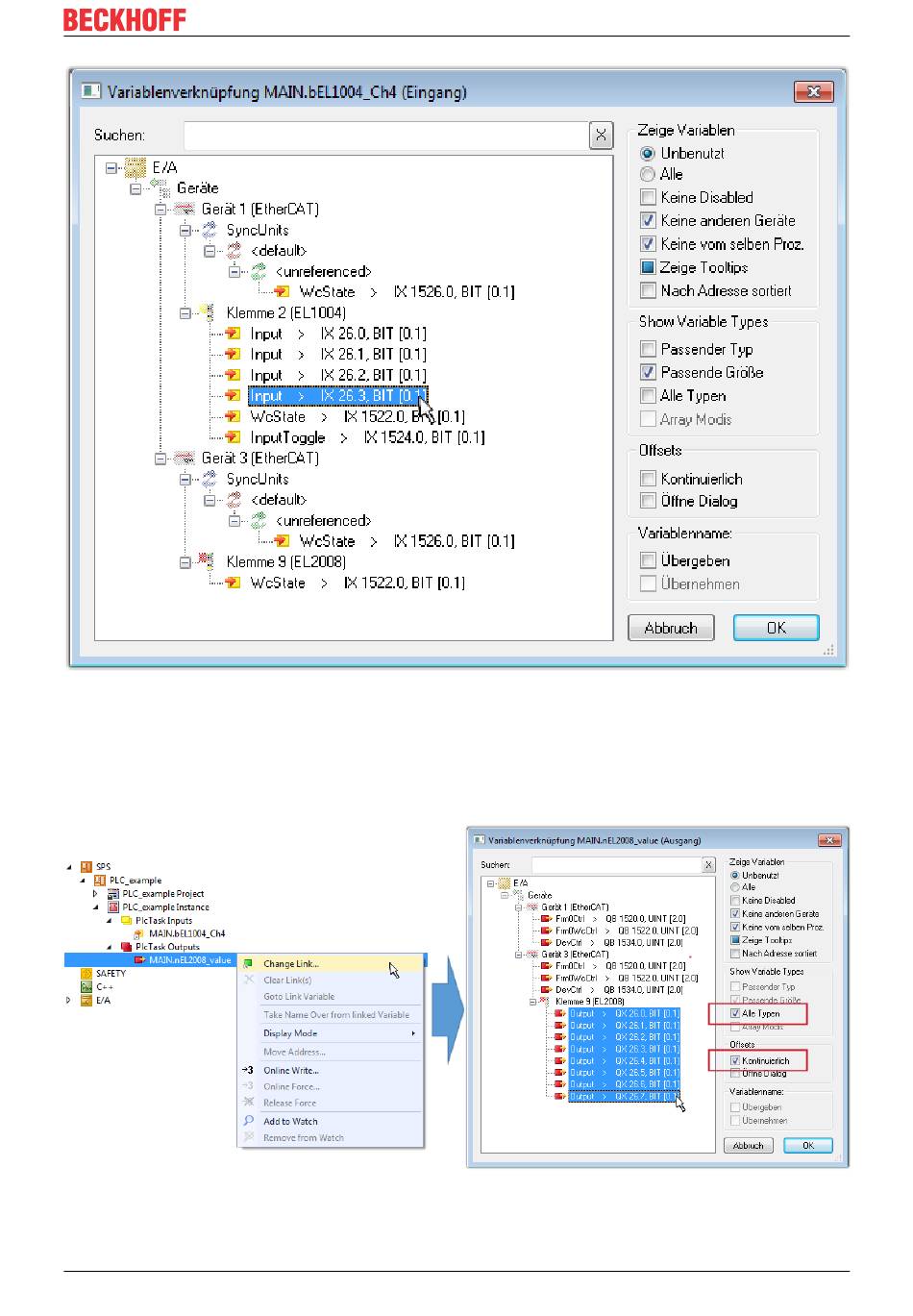Clear the search with X in Eingang dialog

click(x=601, y=136)
